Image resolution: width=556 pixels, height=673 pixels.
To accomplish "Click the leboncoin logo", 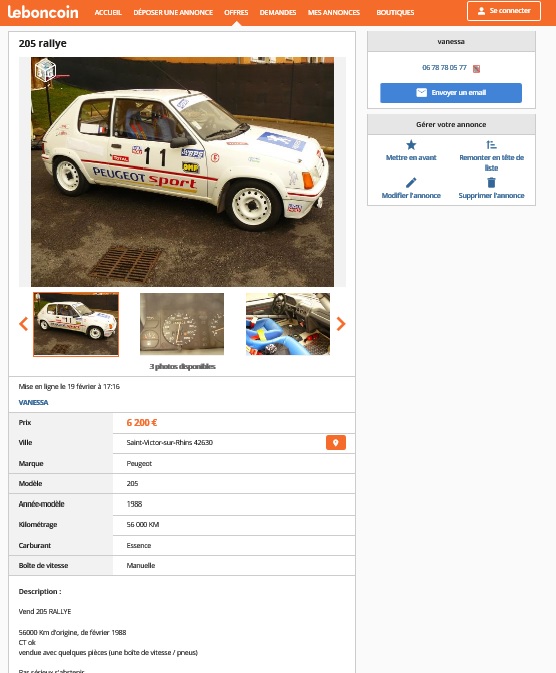I will 43,12.
